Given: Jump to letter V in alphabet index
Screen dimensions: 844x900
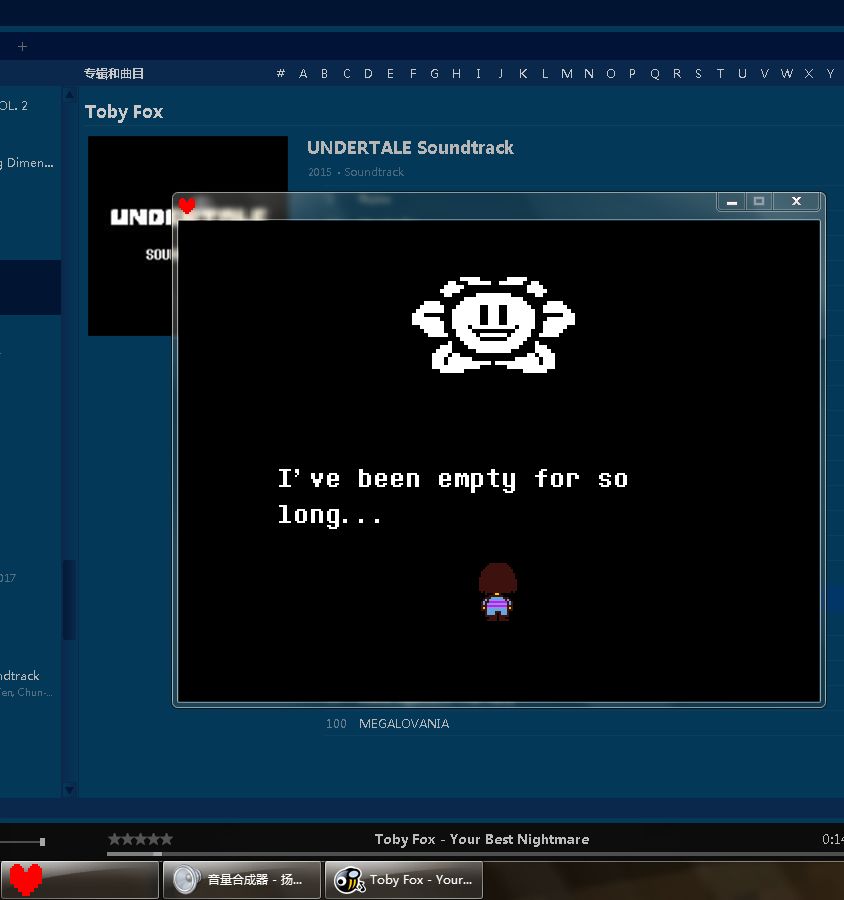Looking at the screenshot, I should (764, 73).
